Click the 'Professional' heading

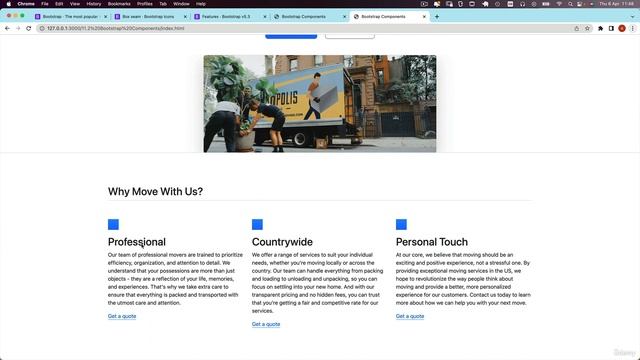(137, 242)
